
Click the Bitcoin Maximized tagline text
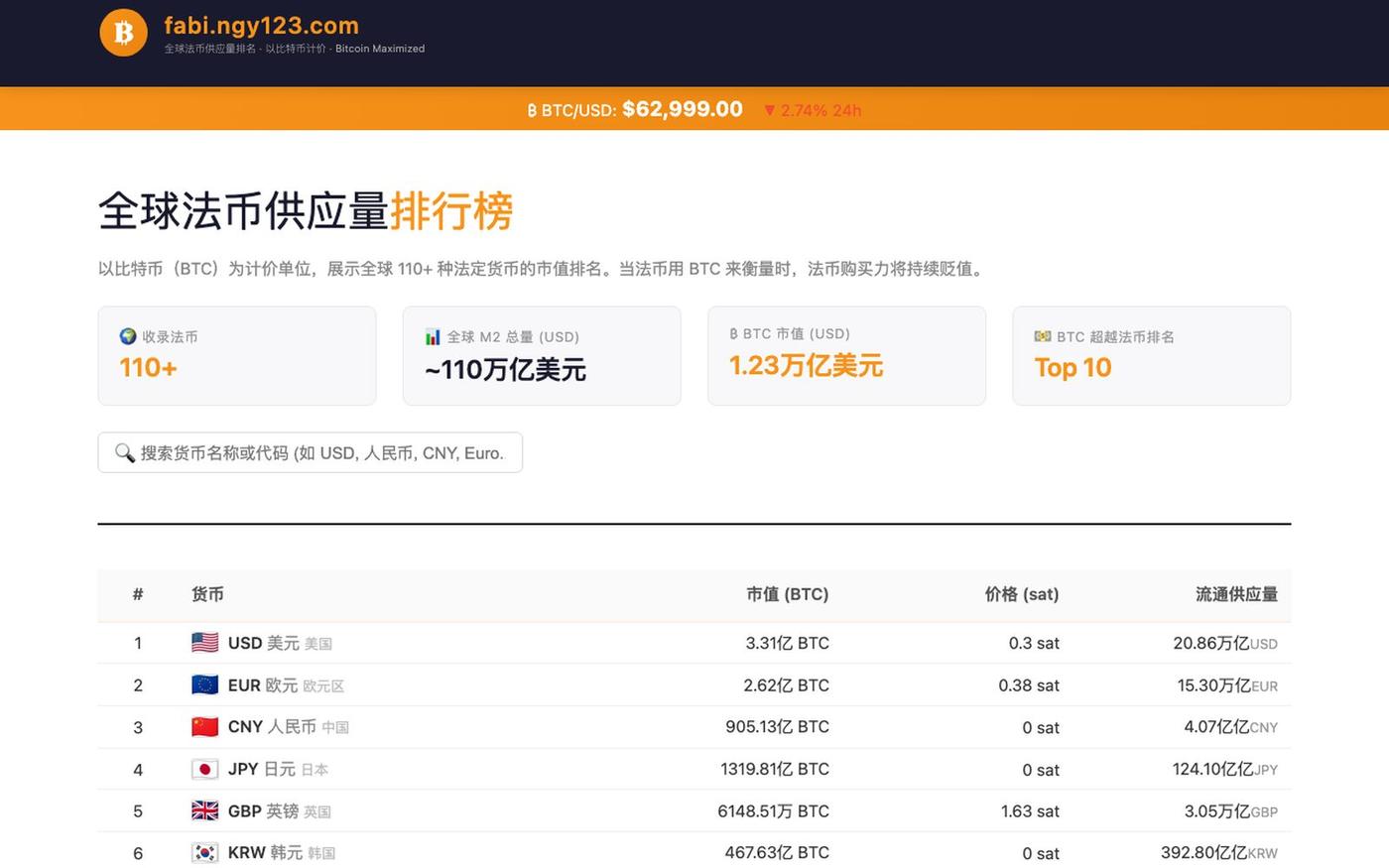pyautogui.click(x=380, y=49)
